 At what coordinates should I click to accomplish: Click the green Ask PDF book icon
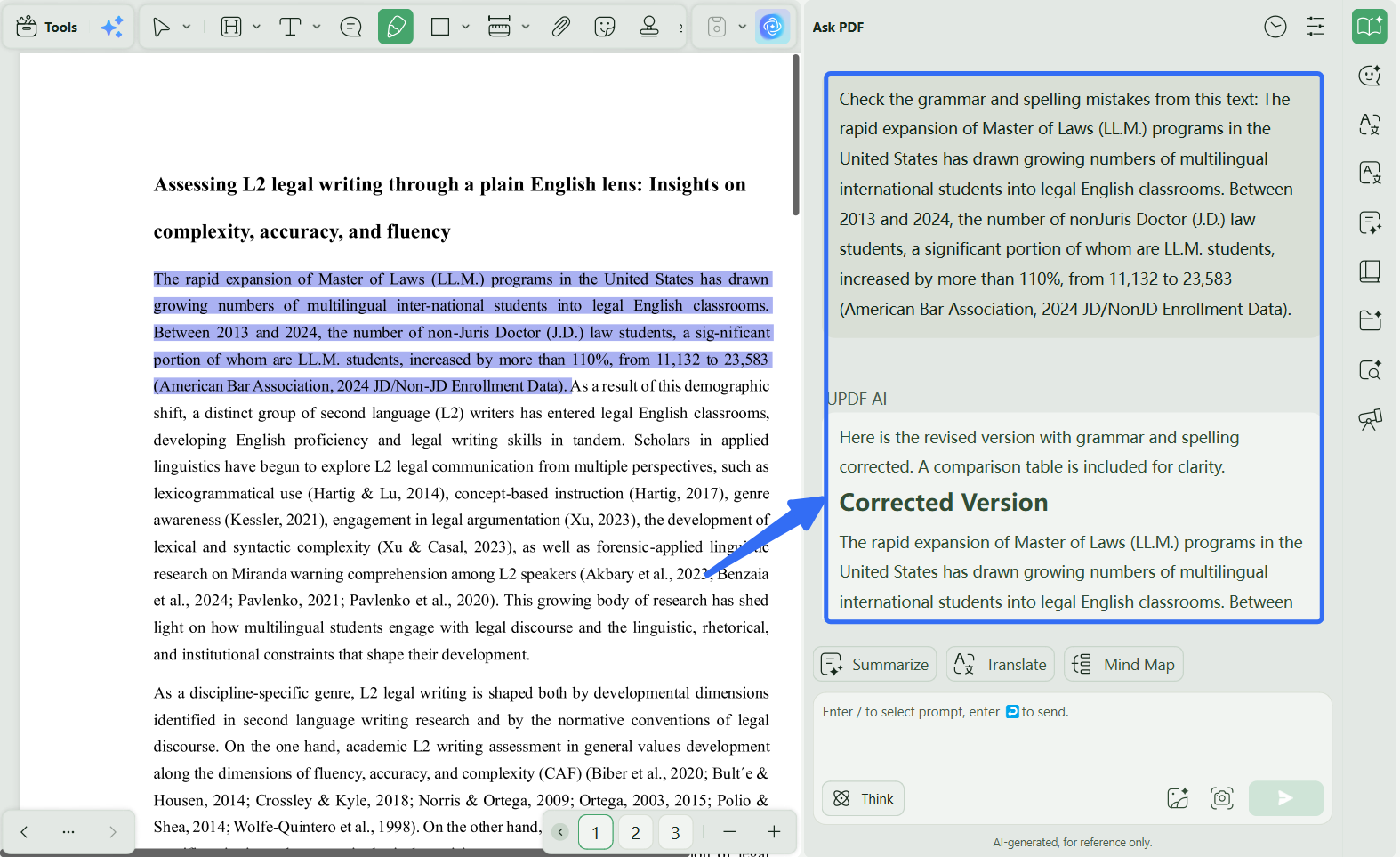tap(1370, 27)
